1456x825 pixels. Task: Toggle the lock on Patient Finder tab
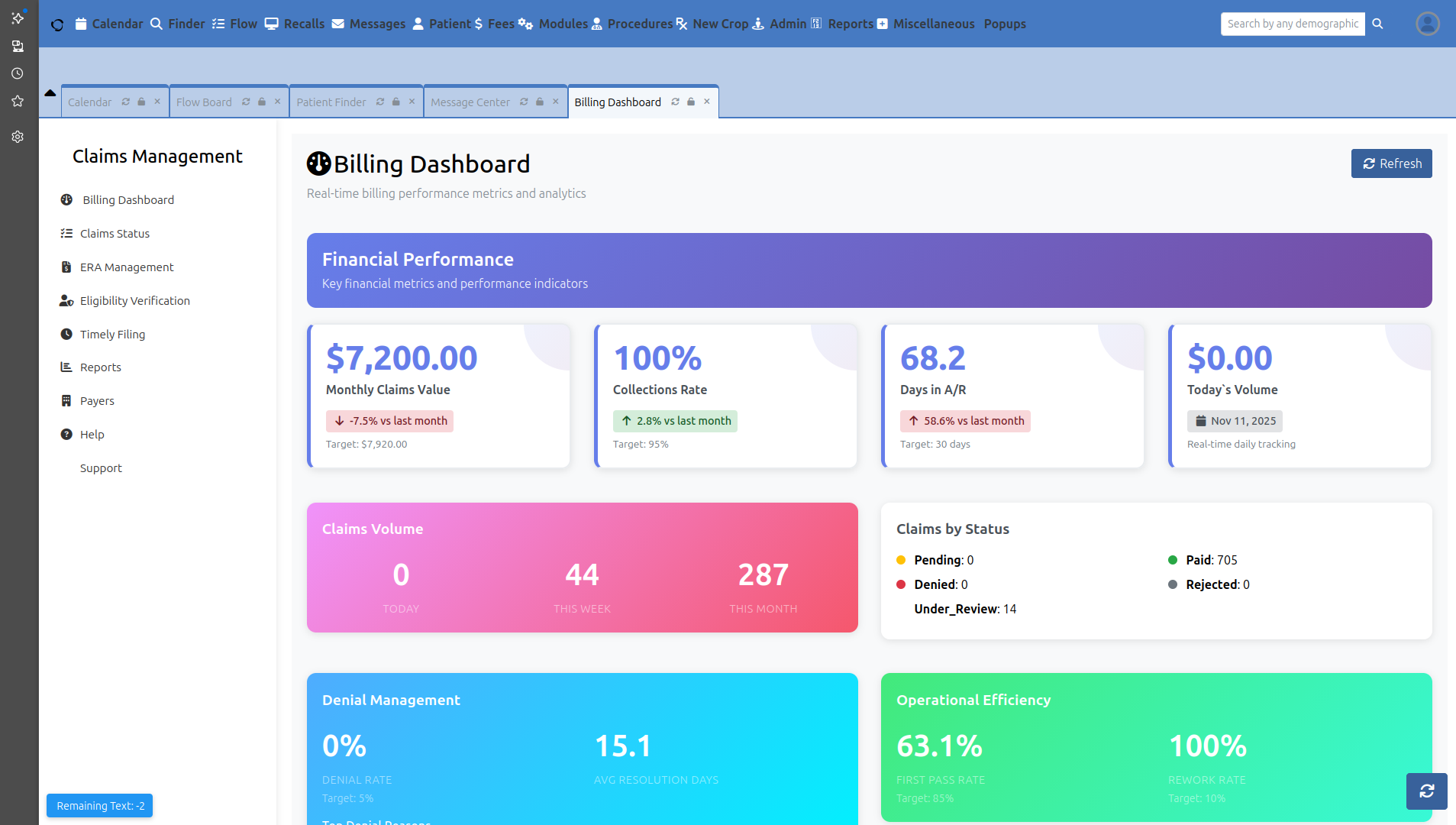click(396, 102)
